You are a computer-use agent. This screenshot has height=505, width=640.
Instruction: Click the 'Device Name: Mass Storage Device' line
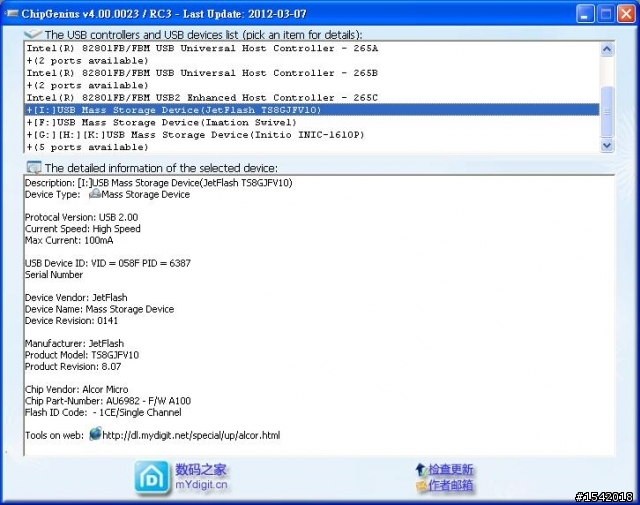point(100,309)
